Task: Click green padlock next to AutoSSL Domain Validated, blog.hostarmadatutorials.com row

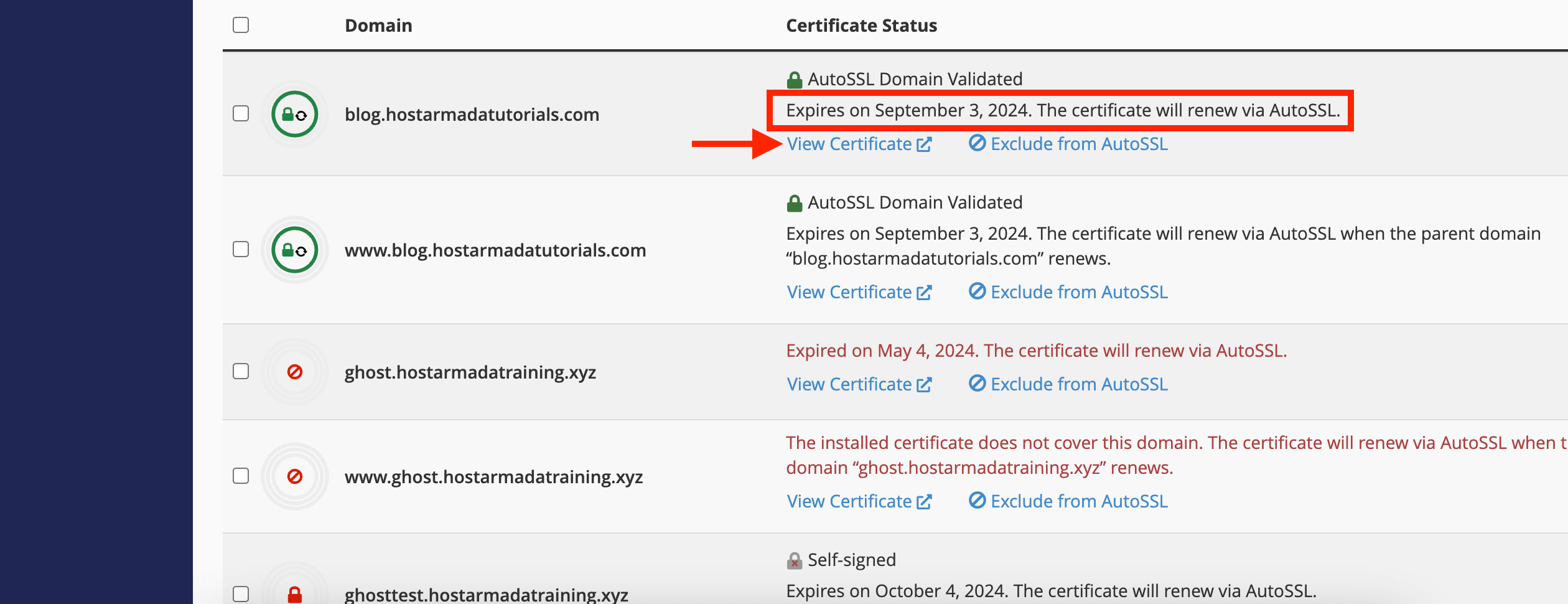Action: pyautogui.click(x=795, y=80)
